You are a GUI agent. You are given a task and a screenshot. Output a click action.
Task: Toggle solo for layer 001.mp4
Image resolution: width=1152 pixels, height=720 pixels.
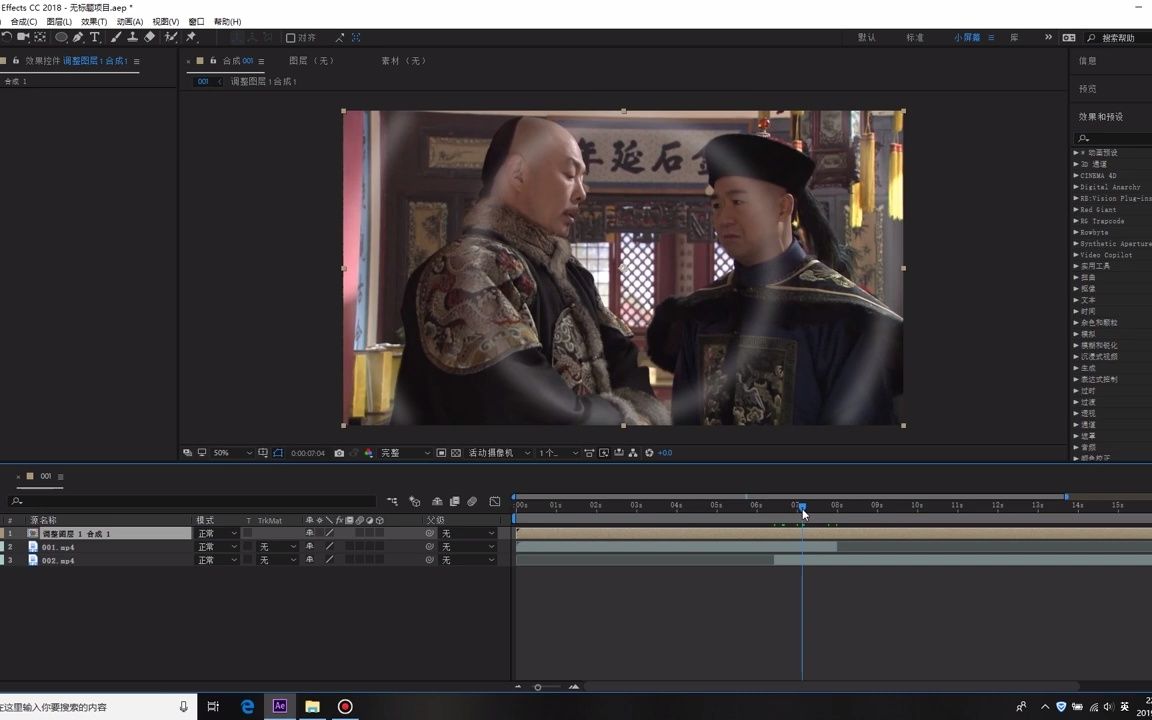tap(4, 547)
